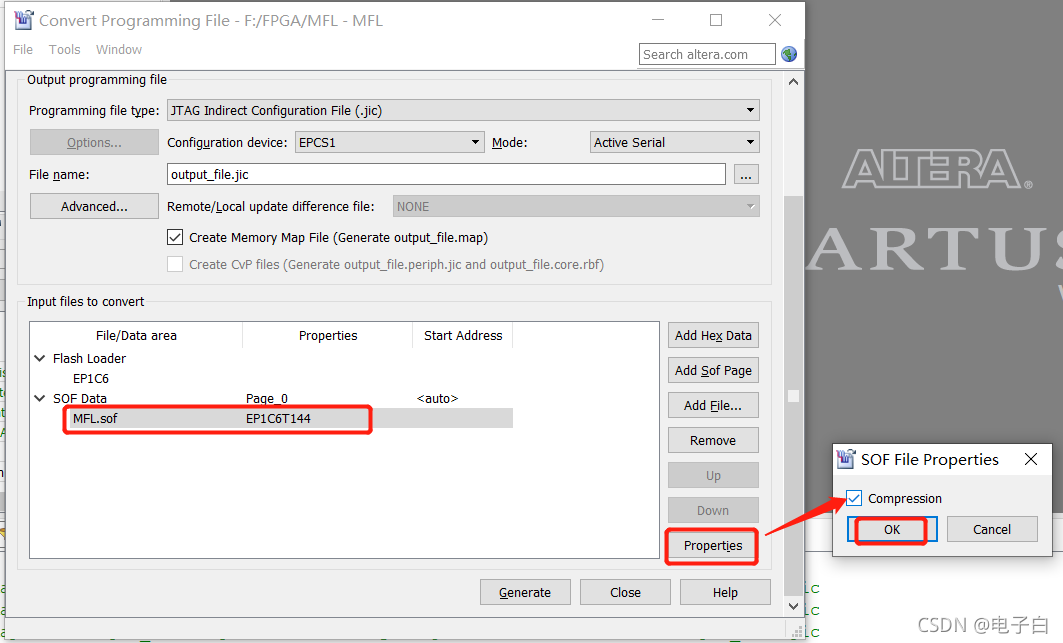1063x643 pixels.
Task: Click the File/Data area column header
Action: coord(136,336)
